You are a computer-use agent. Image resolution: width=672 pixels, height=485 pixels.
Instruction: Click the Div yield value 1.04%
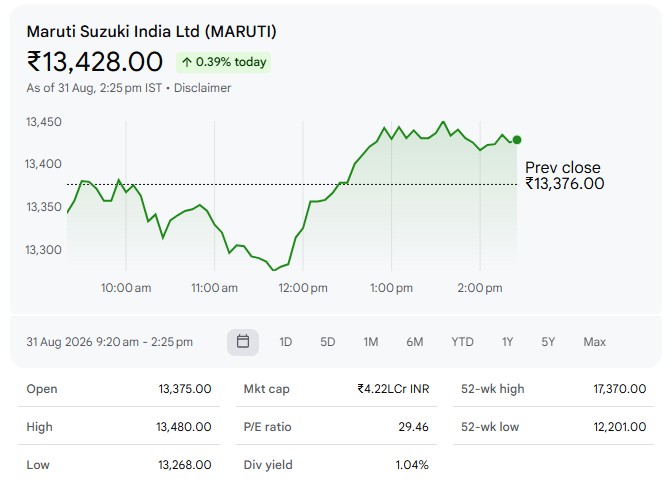point(412,465)
